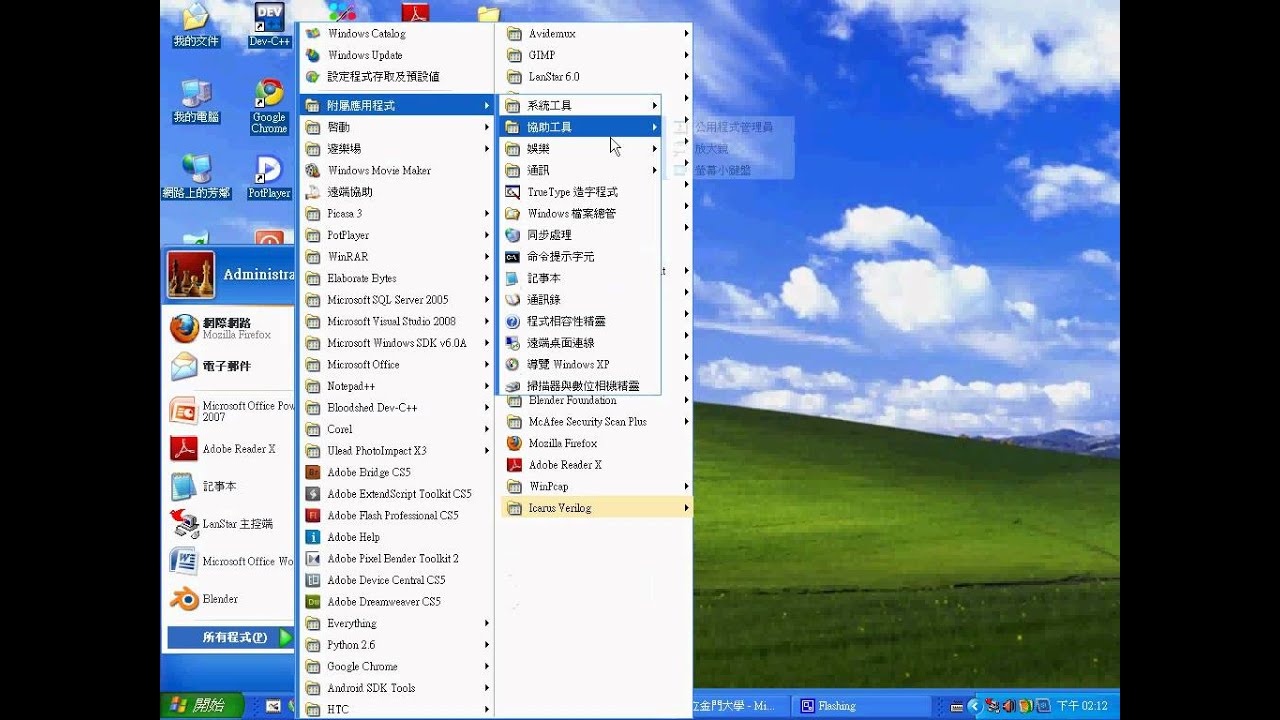Screen dimensions: 1280x720
Task: Open 掃描器與數位相機精靈
Action: pyautogui.click(x=580, y=386)
